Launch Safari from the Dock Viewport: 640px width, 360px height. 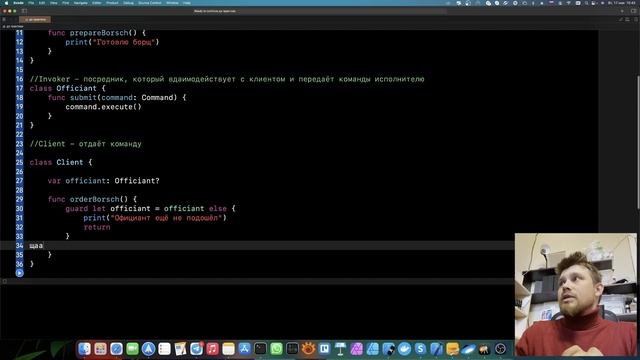(x=116, y=349)
